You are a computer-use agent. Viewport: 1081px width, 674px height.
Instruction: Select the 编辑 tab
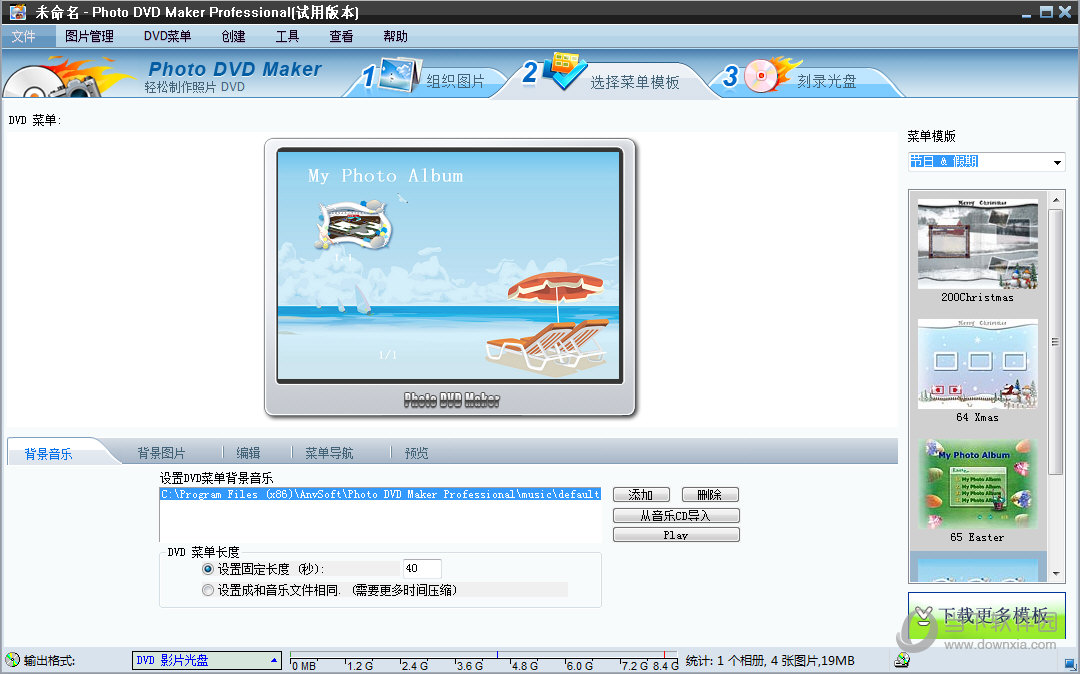tap(248, 453)
